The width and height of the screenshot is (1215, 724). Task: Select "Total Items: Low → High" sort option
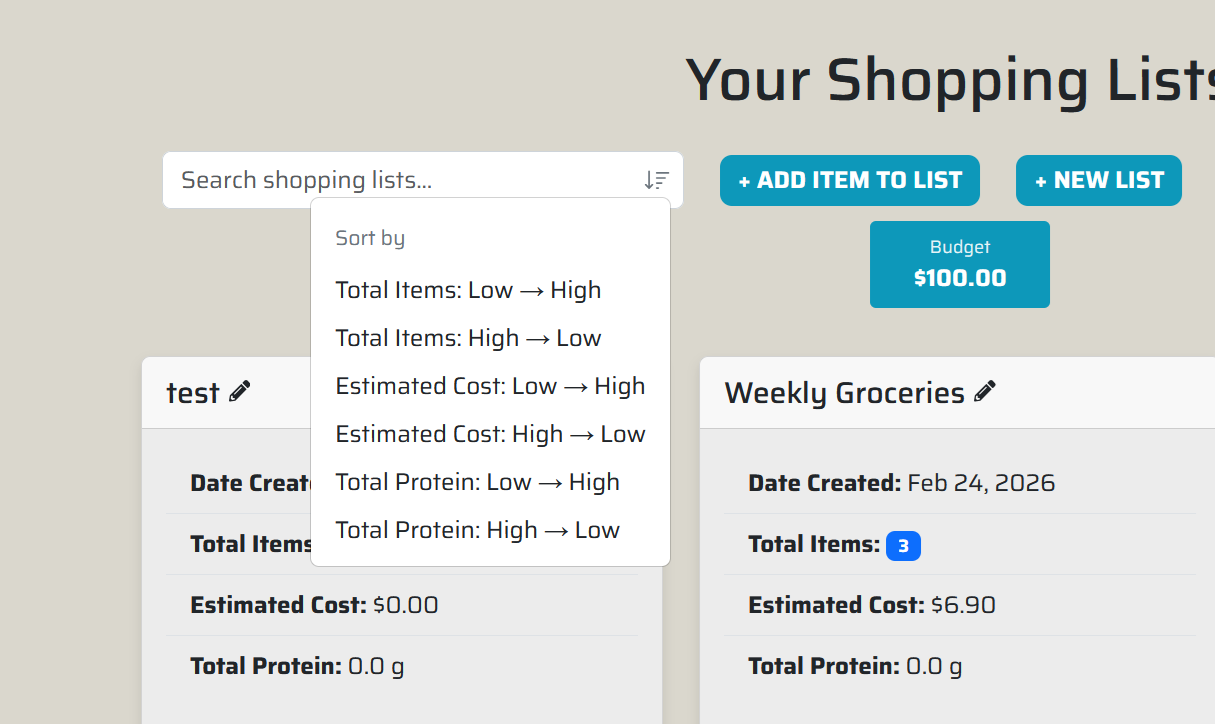point(468,290)
